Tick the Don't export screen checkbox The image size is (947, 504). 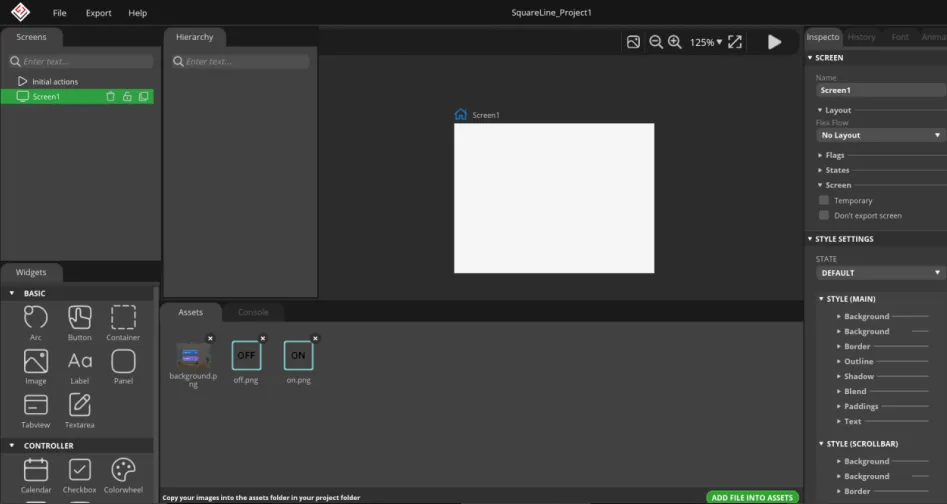(x=824, y=215)
